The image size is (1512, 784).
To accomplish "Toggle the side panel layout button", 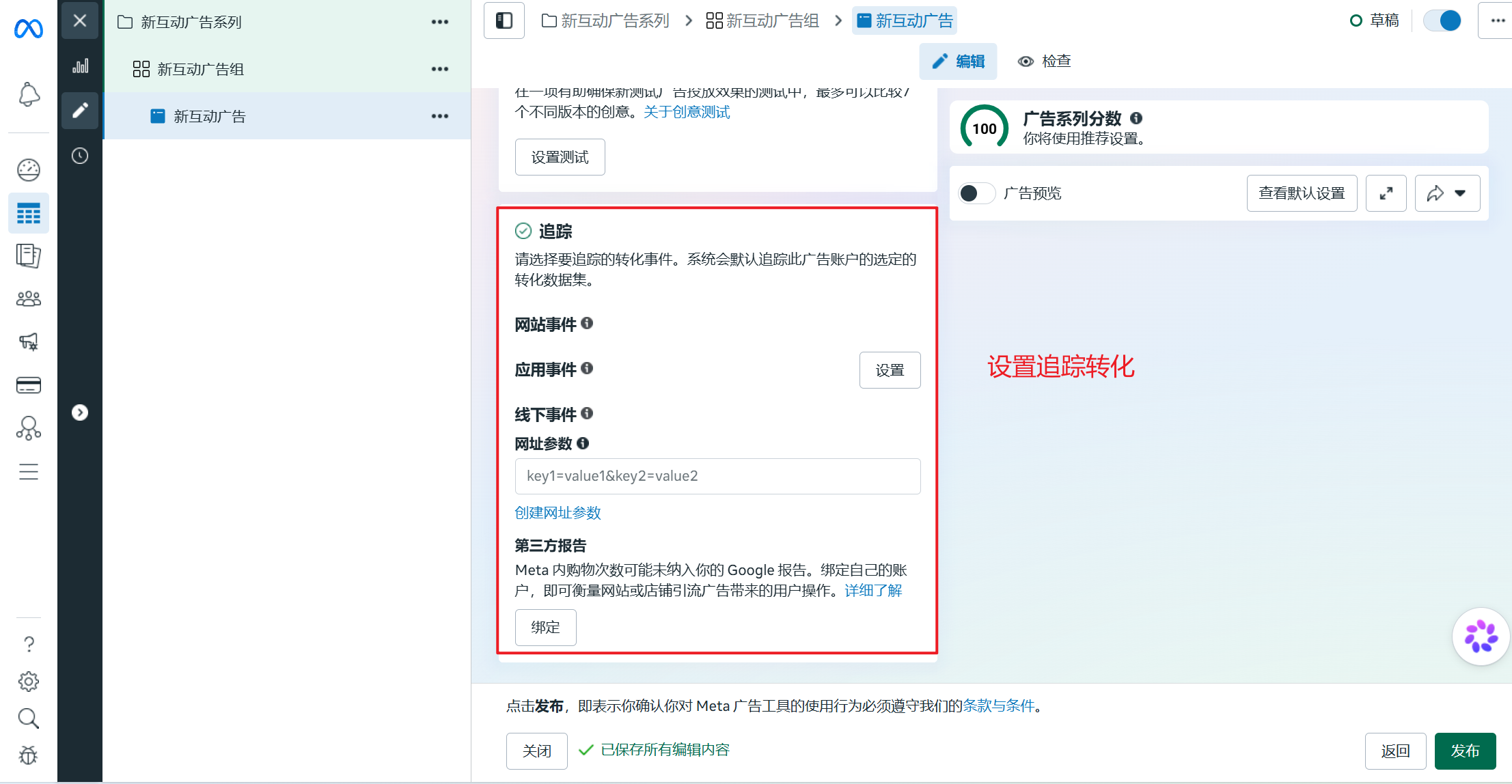I will (x=504, y=20).
